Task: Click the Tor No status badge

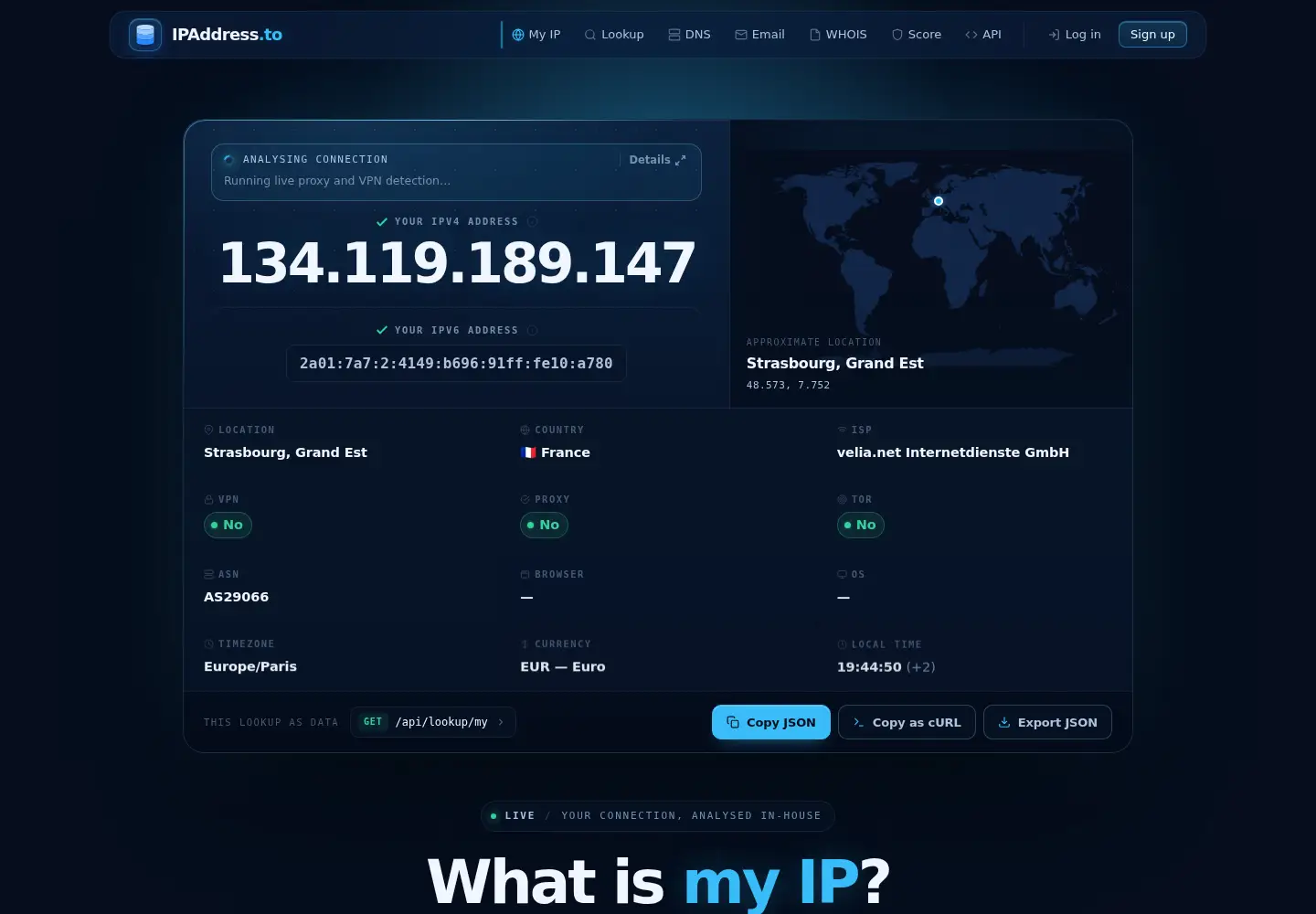Action: pyautogui.click(x=861, y=525)
